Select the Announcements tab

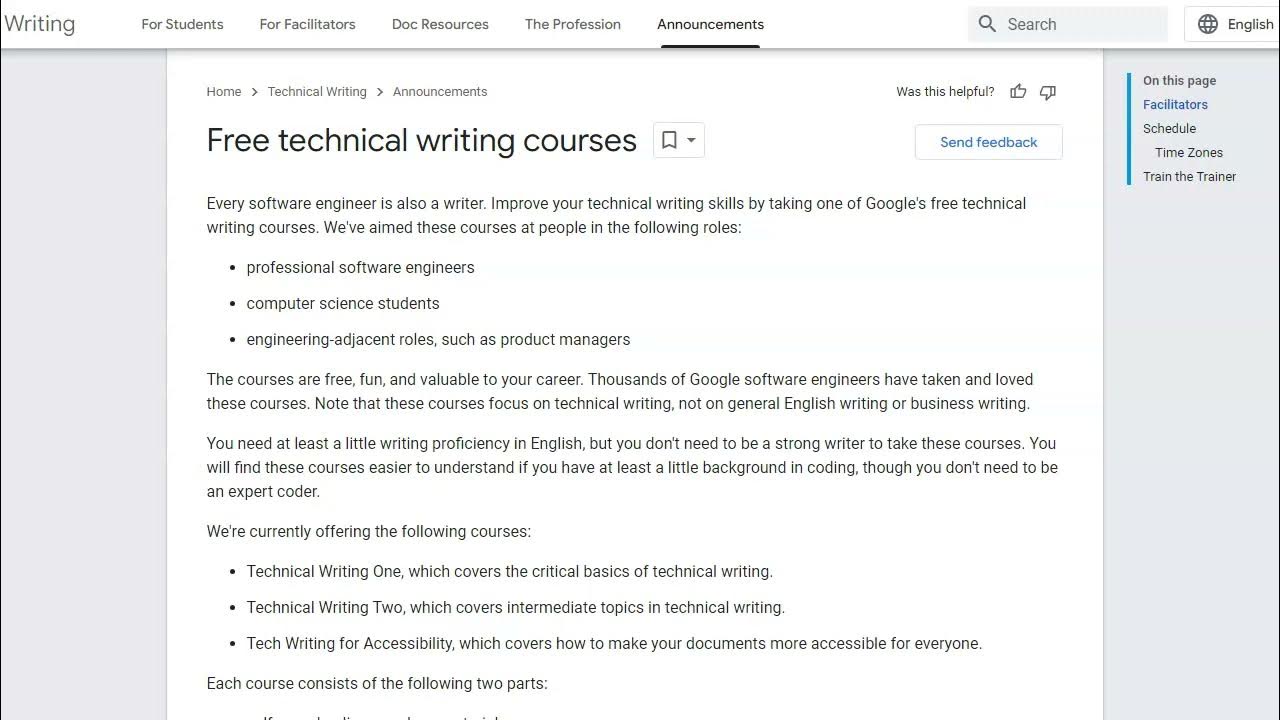point(710,24)
